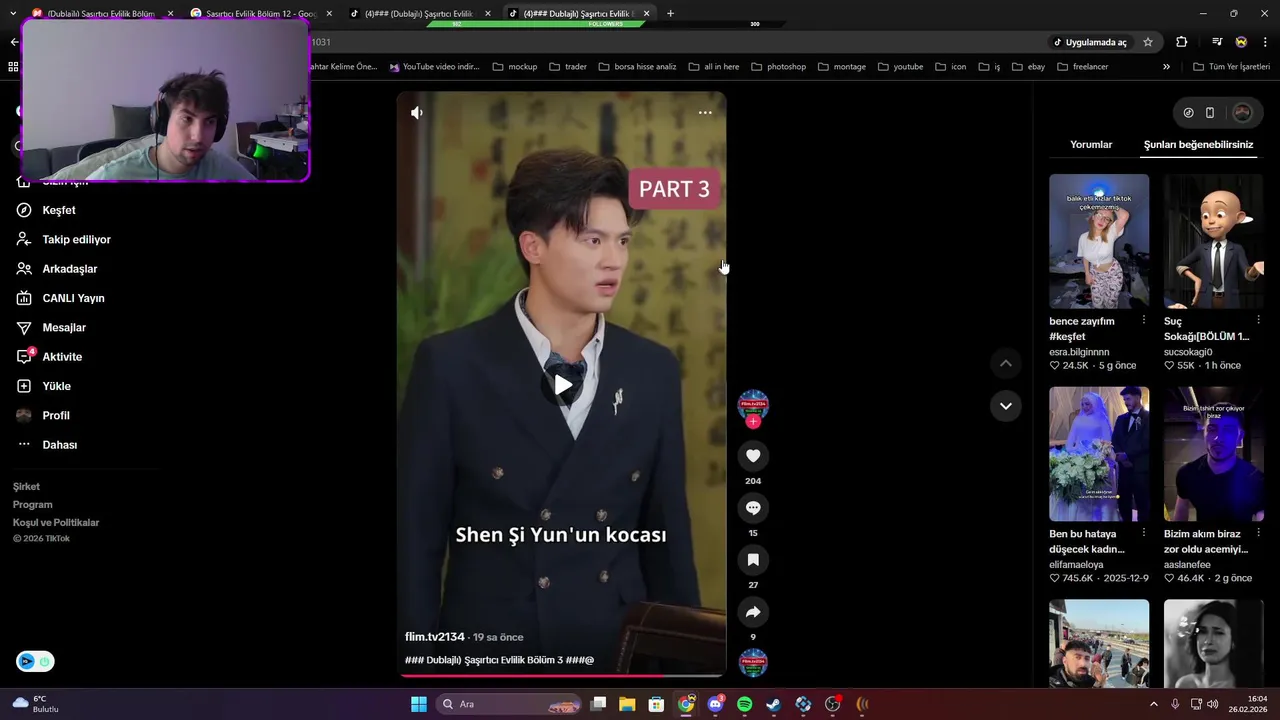Click the coin icon top right
The height and width of the screenshot is (720, 1280).
coord(1188,113)
